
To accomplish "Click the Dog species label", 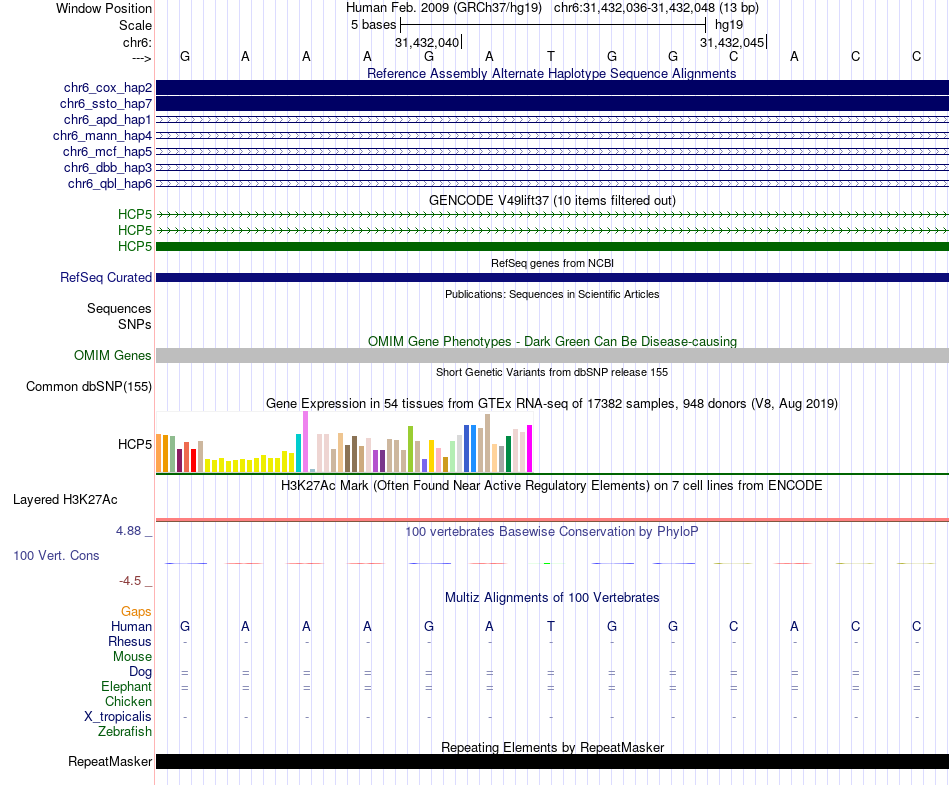I will [141, 671].
